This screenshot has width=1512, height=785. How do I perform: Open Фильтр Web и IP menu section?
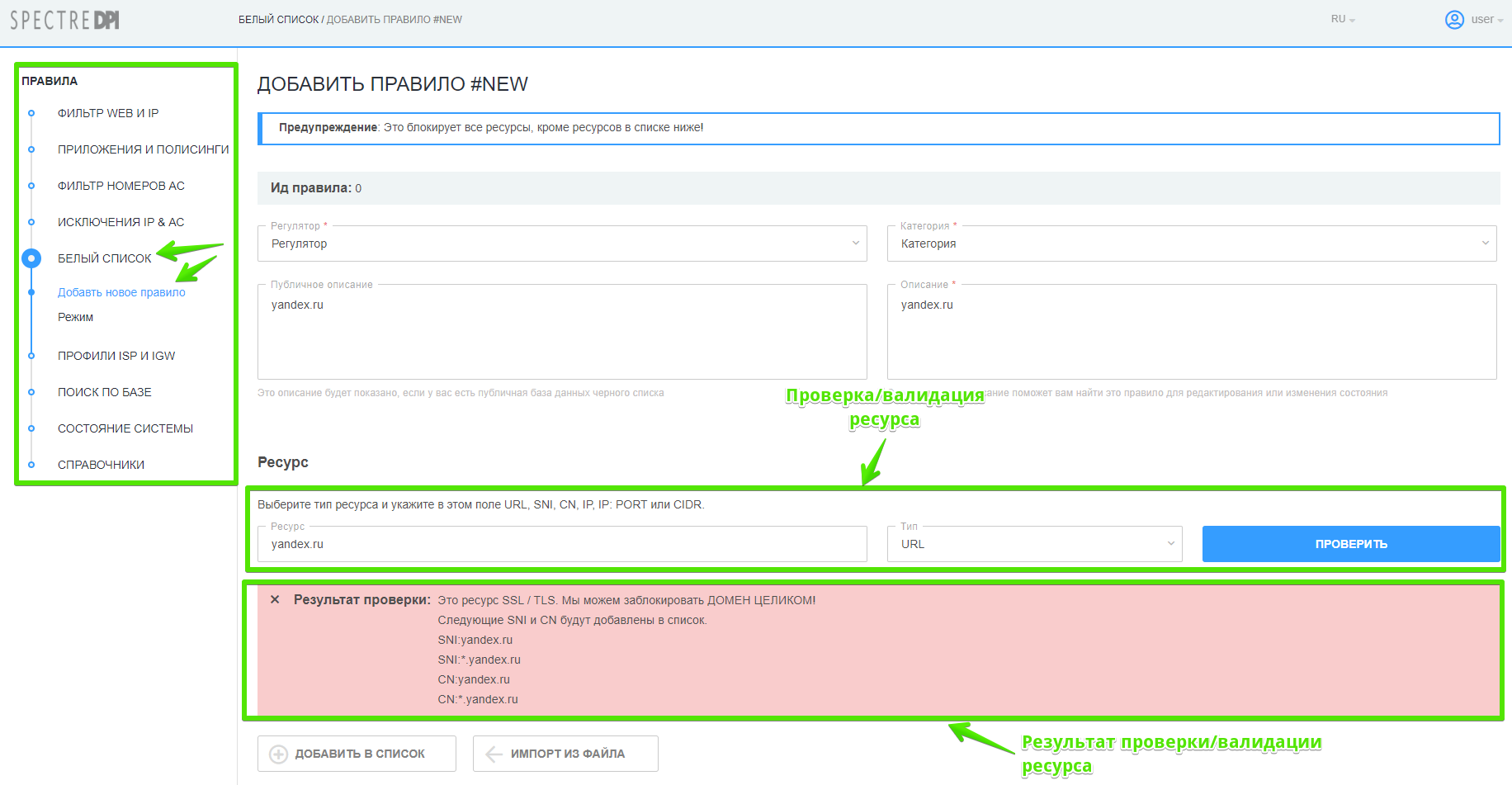108,113
